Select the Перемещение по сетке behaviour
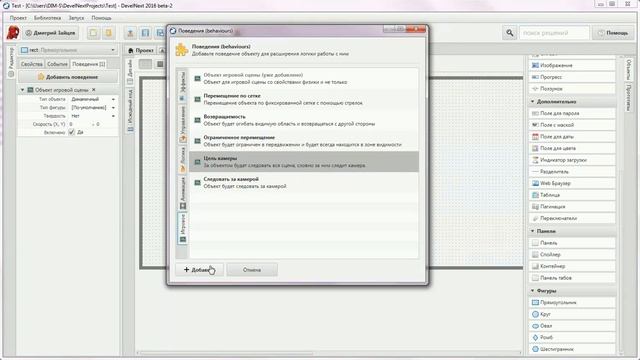This screenshot has height=360, width=640. click(x=304, y=99)
